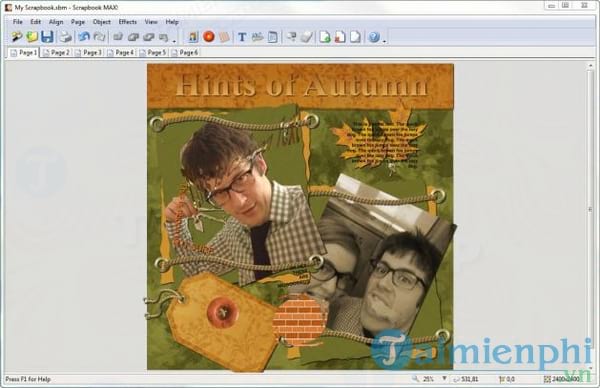Click the cursor coordinates readout 531,81
Screen dimensions: 600x388
(470, 379)
